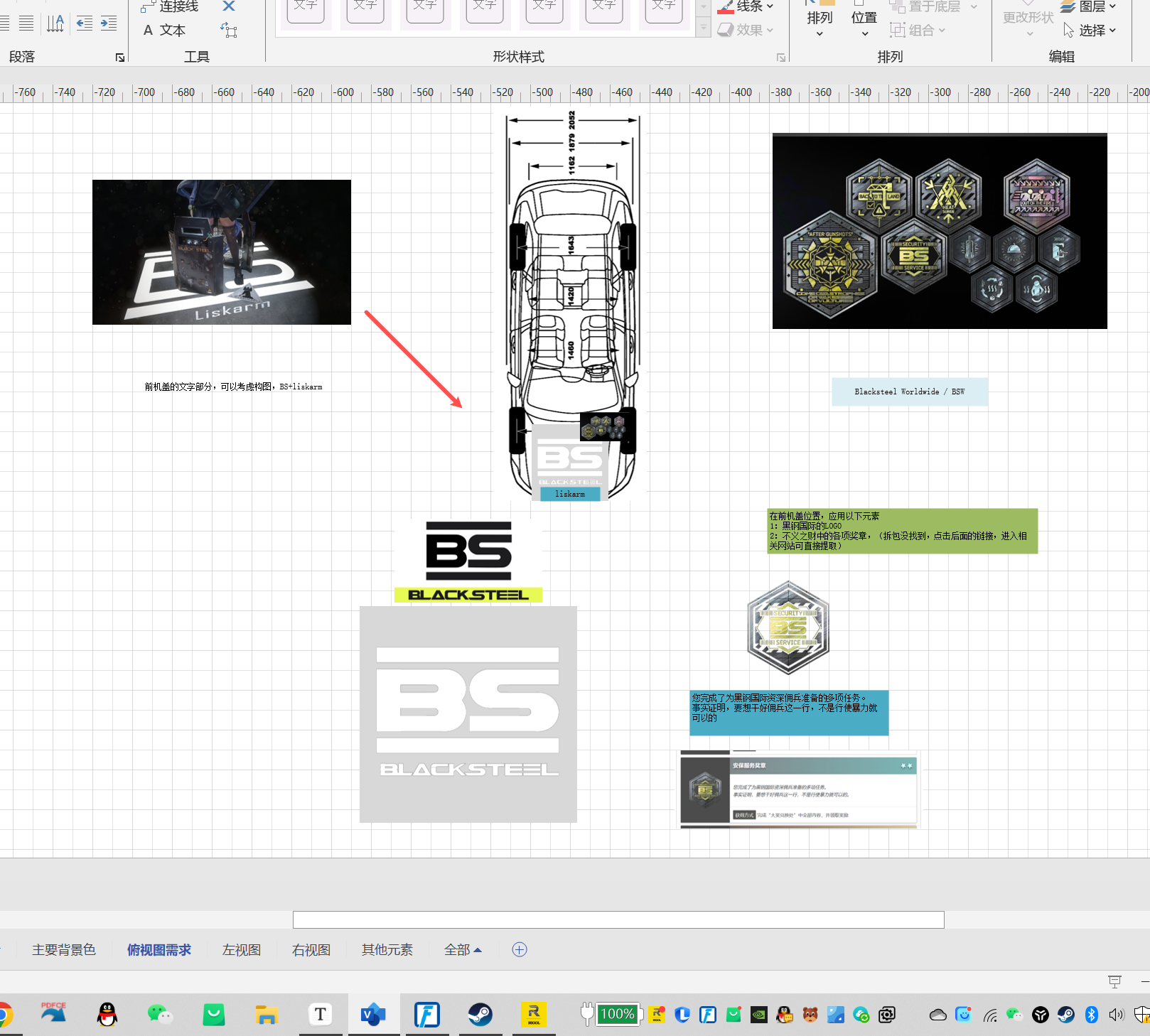1150x1036 pixels.
Task: Select the Liskarm BS photo on canvas
Action: 222,252
